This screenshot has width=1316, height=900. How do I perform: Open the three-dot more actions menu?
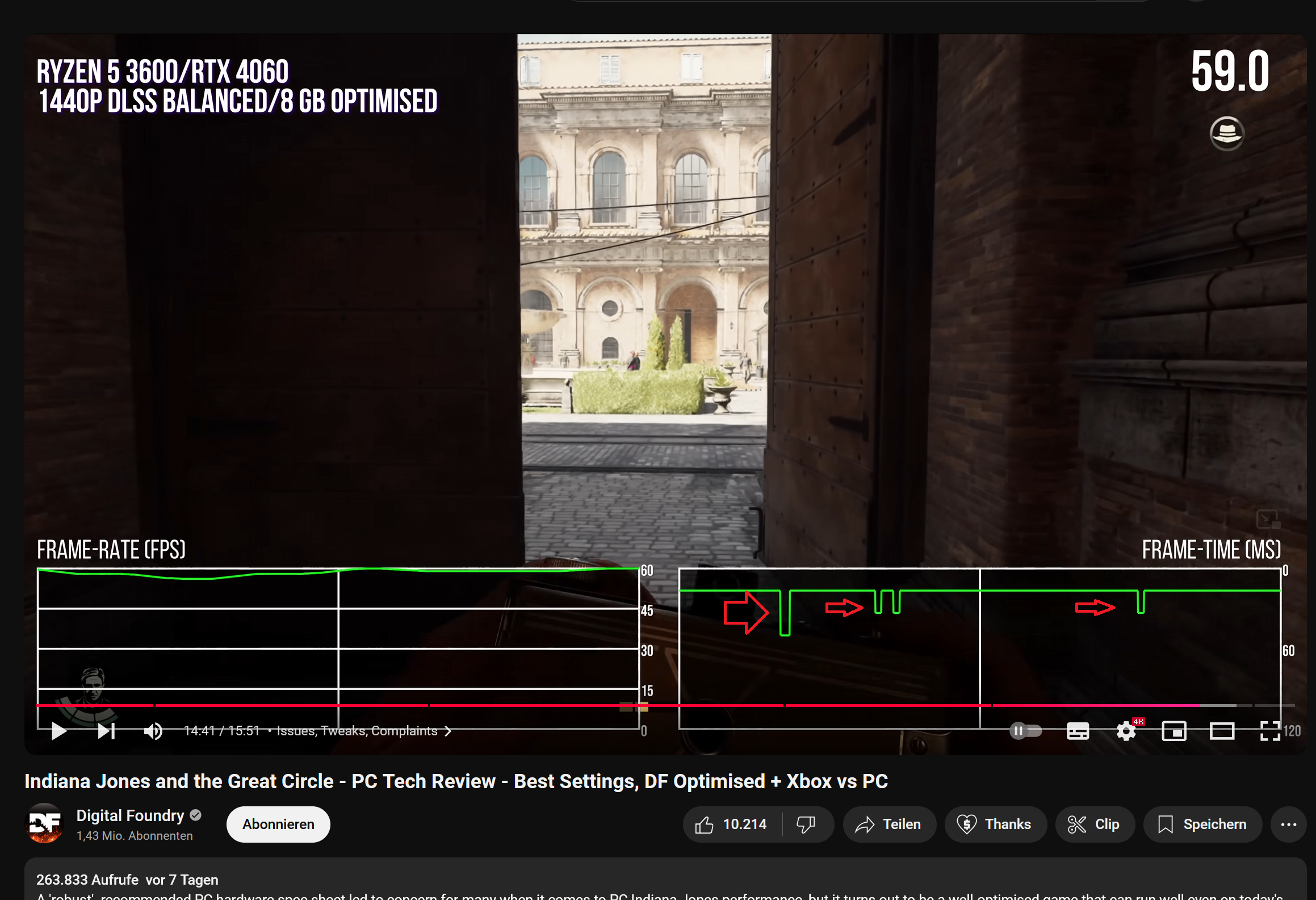(x=1288, y=824)
